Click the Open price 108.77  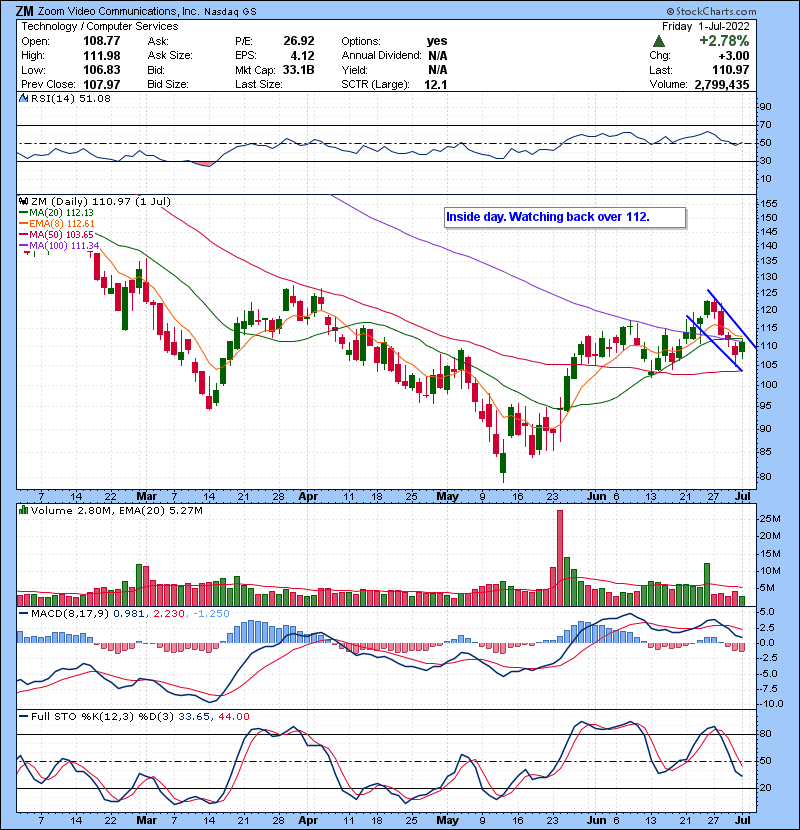102,41
